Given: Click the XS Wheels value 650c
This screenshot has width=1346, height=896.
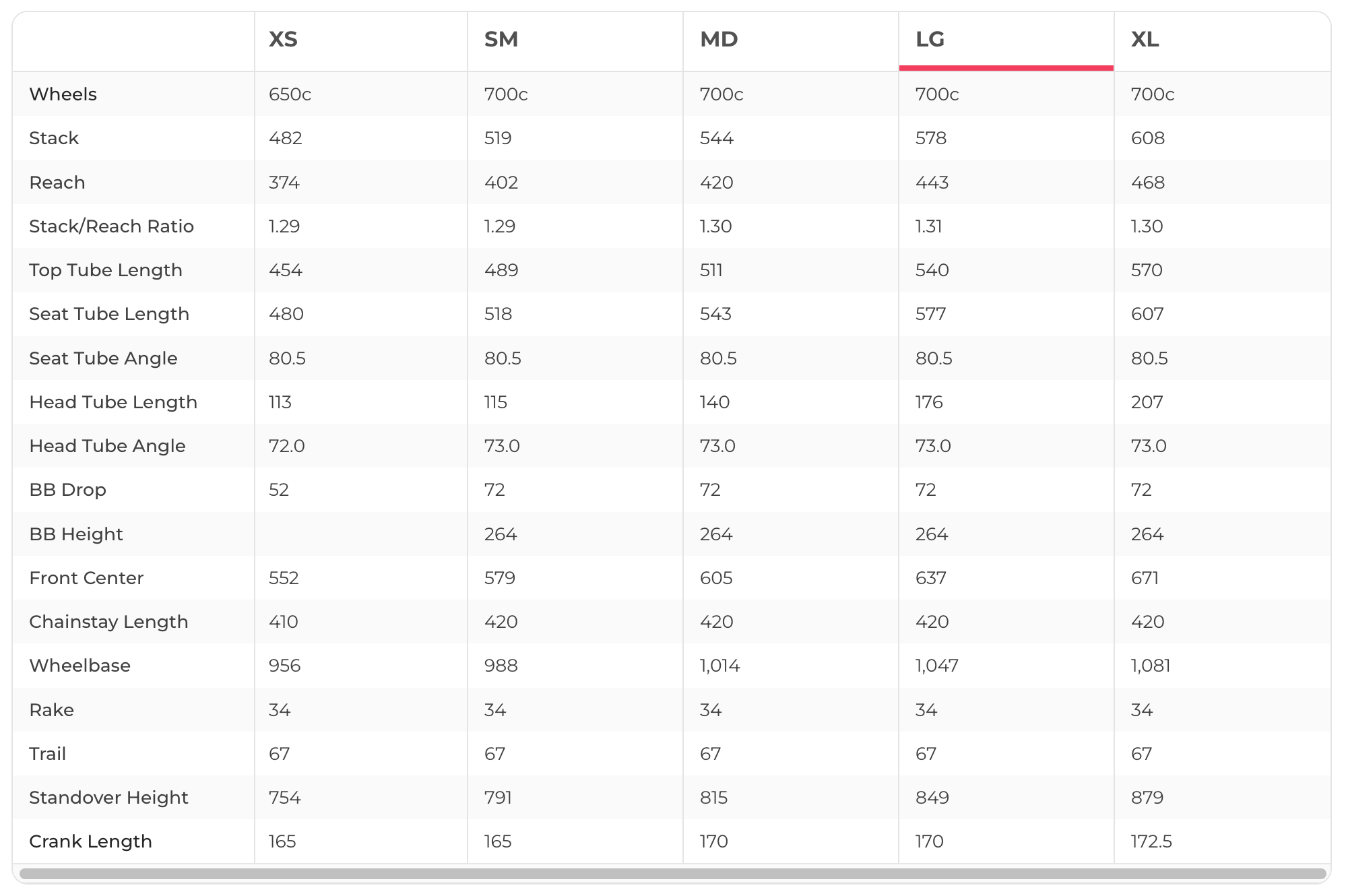Looking at the screenshot, I should 290,94.
